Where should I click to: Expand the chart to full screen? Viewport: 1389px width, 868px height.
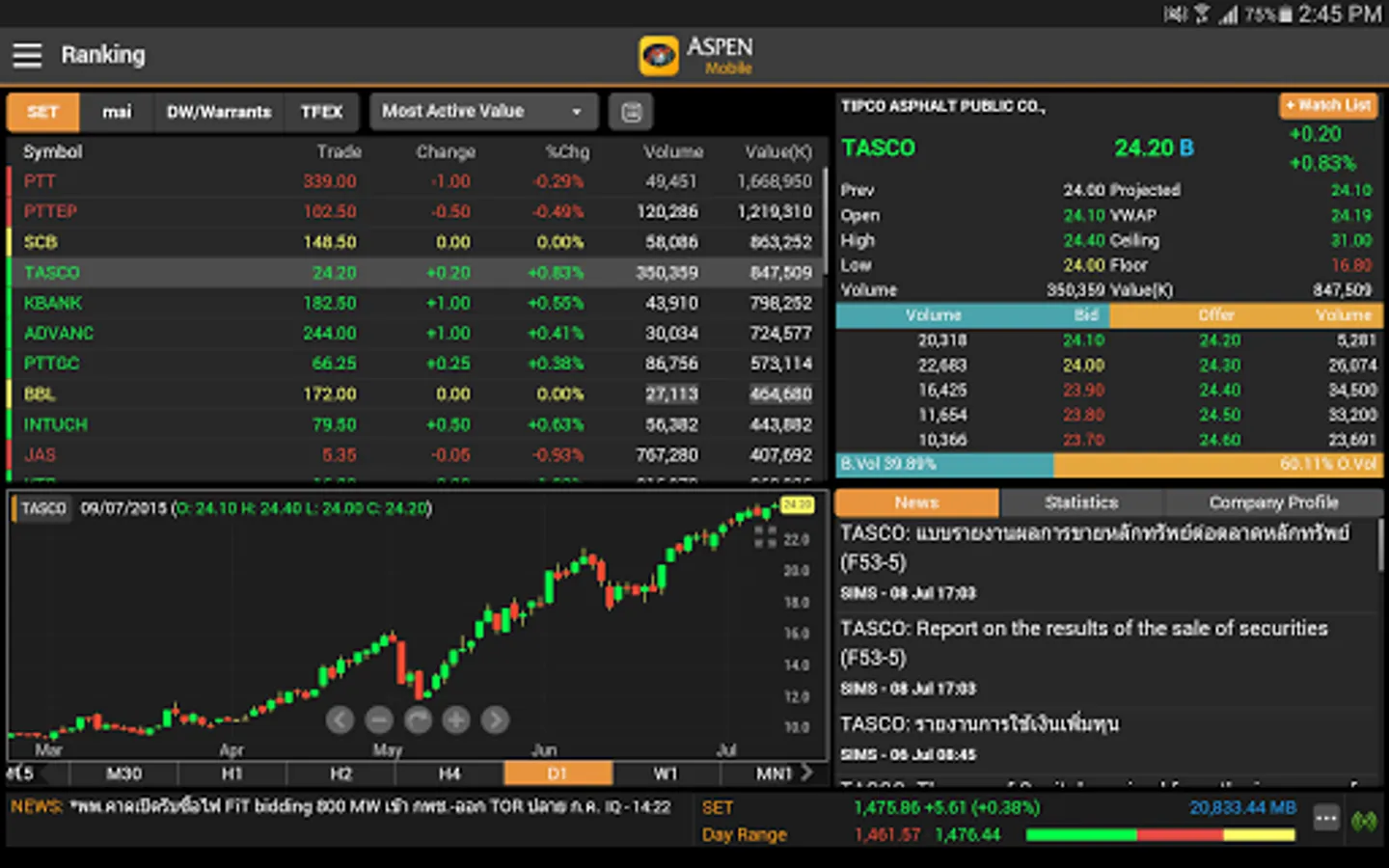click(765, 536)
